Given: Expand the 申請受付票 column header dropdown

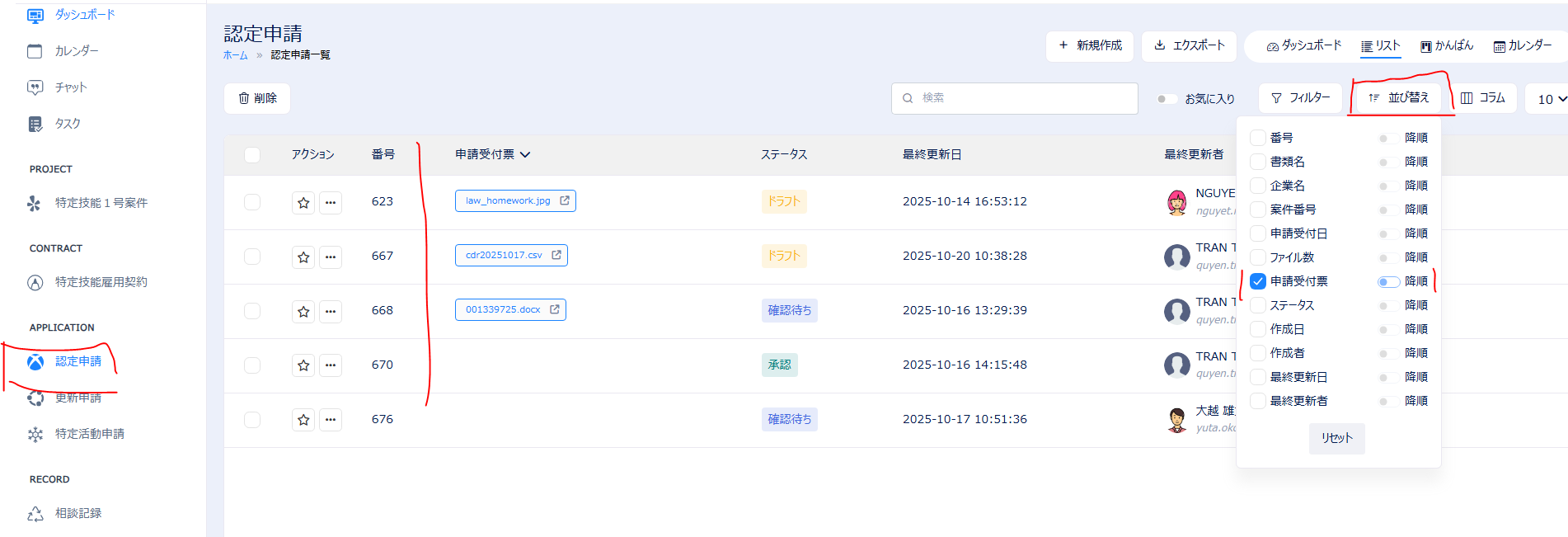Looking at the screenshot, I should tap(525, 155).
